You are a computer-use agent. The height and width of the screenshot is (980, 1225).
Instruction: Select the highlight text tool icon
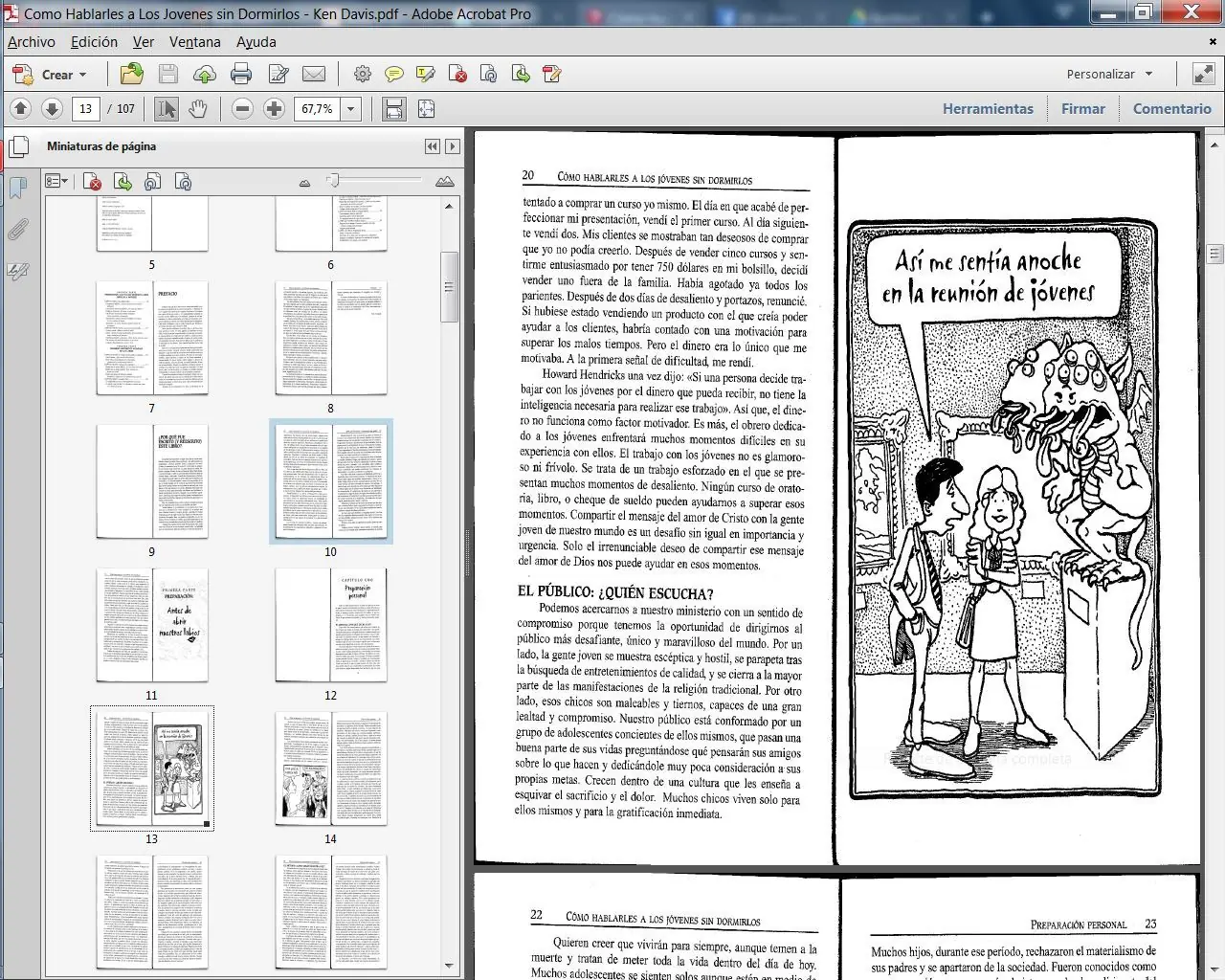(x=426, y=74)
